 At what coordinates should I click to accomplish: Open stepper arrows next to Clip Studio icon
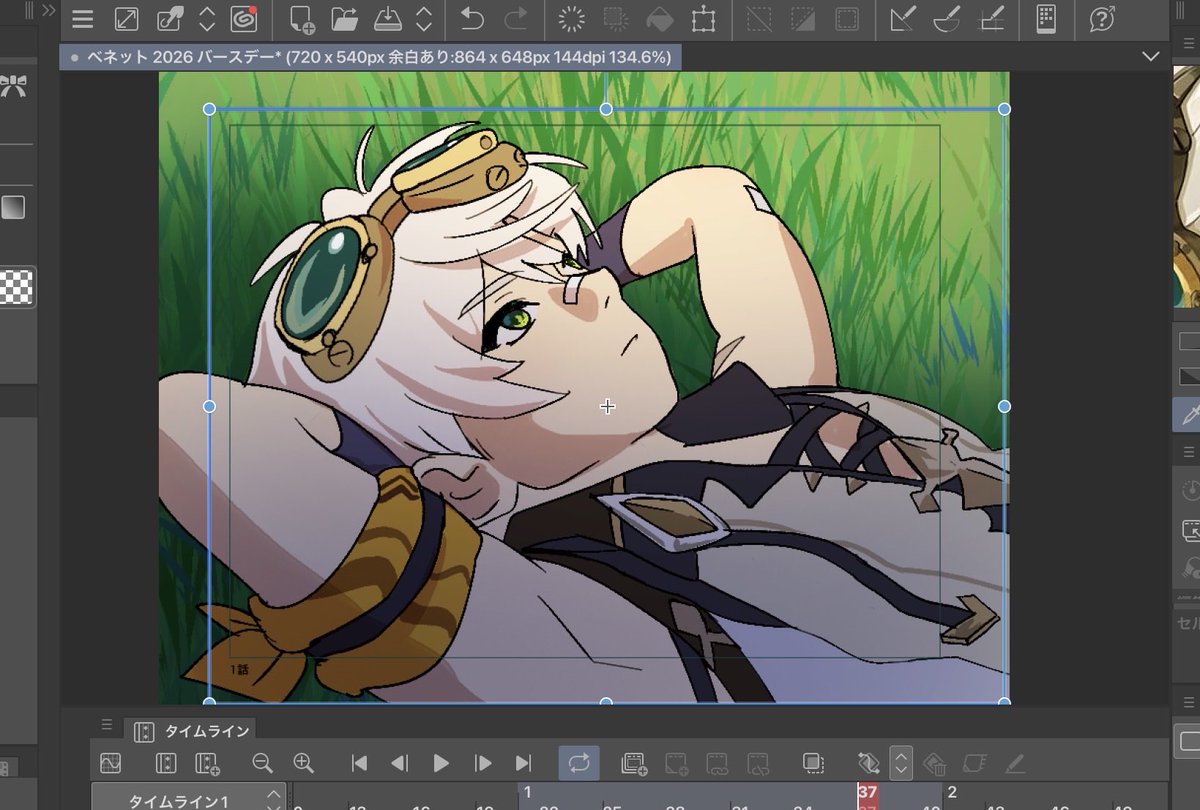coord(207,19)
